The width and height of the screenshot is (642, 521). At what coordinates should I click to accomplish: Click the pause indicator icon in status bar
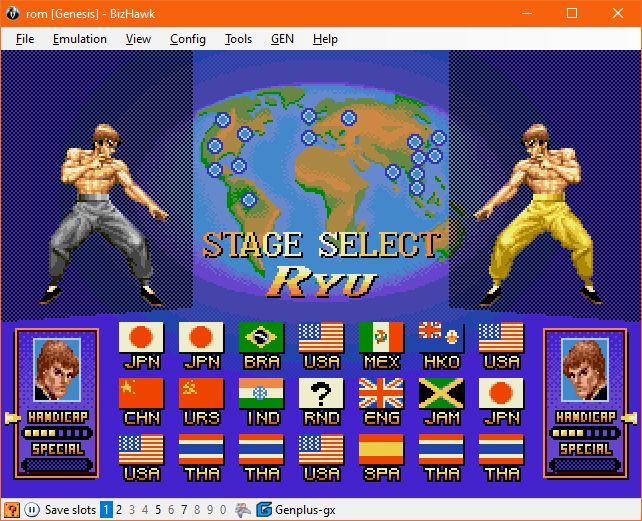coord(32,510)
